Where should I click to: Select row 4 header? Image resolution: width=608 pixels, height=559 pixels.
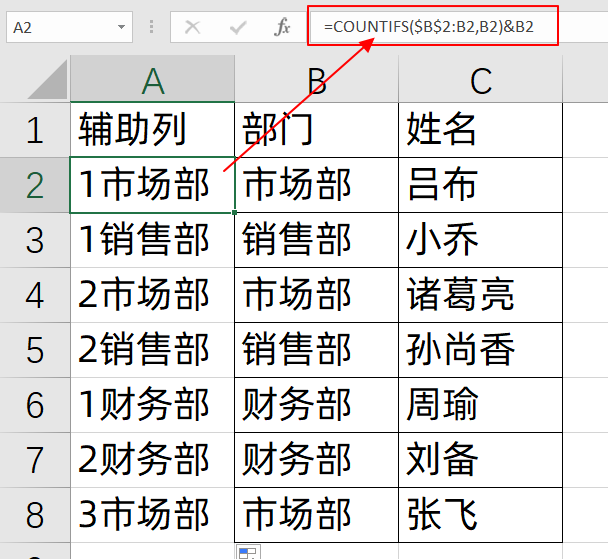[35, 295]
